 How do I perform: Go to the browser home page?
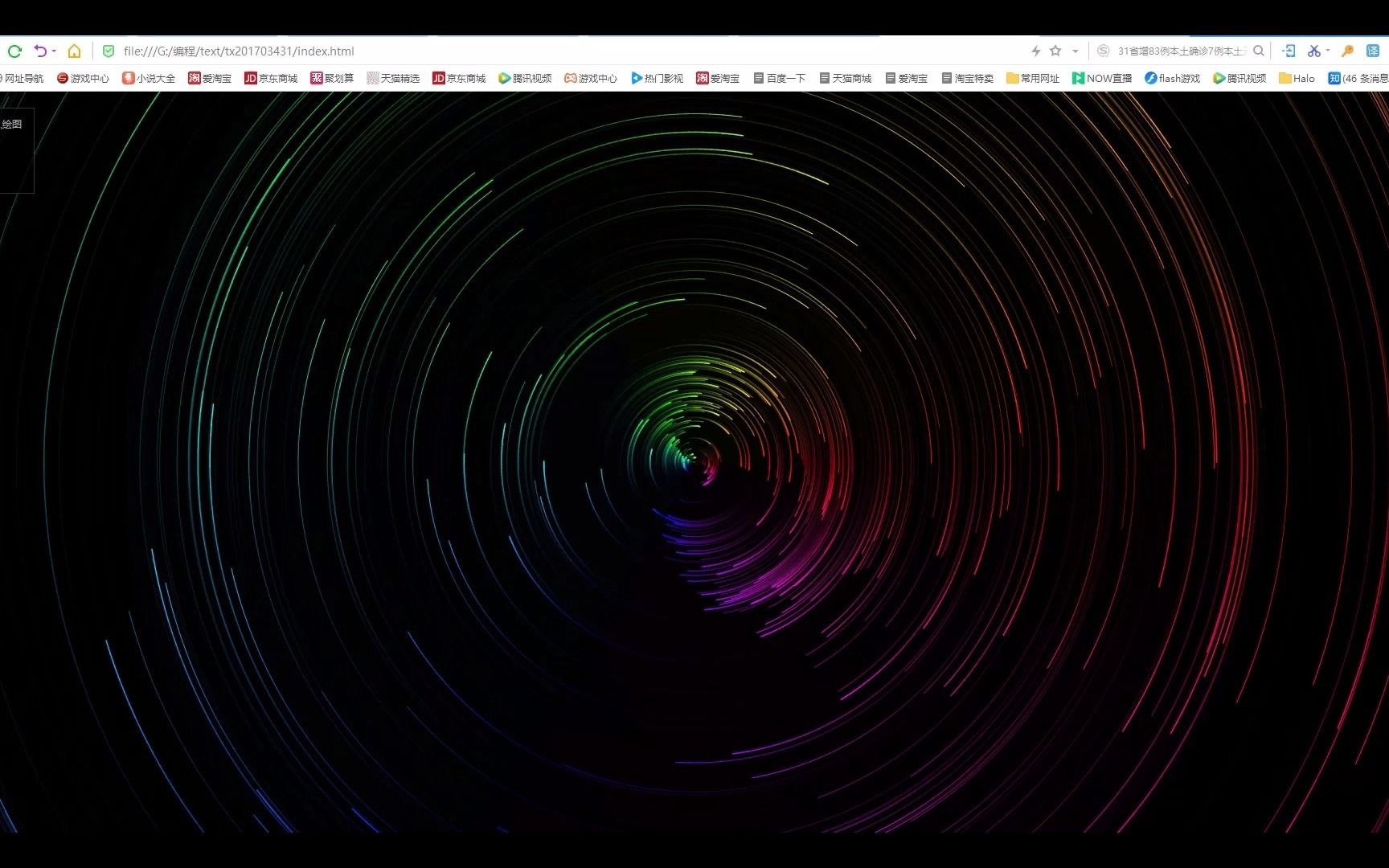(74, 51)
